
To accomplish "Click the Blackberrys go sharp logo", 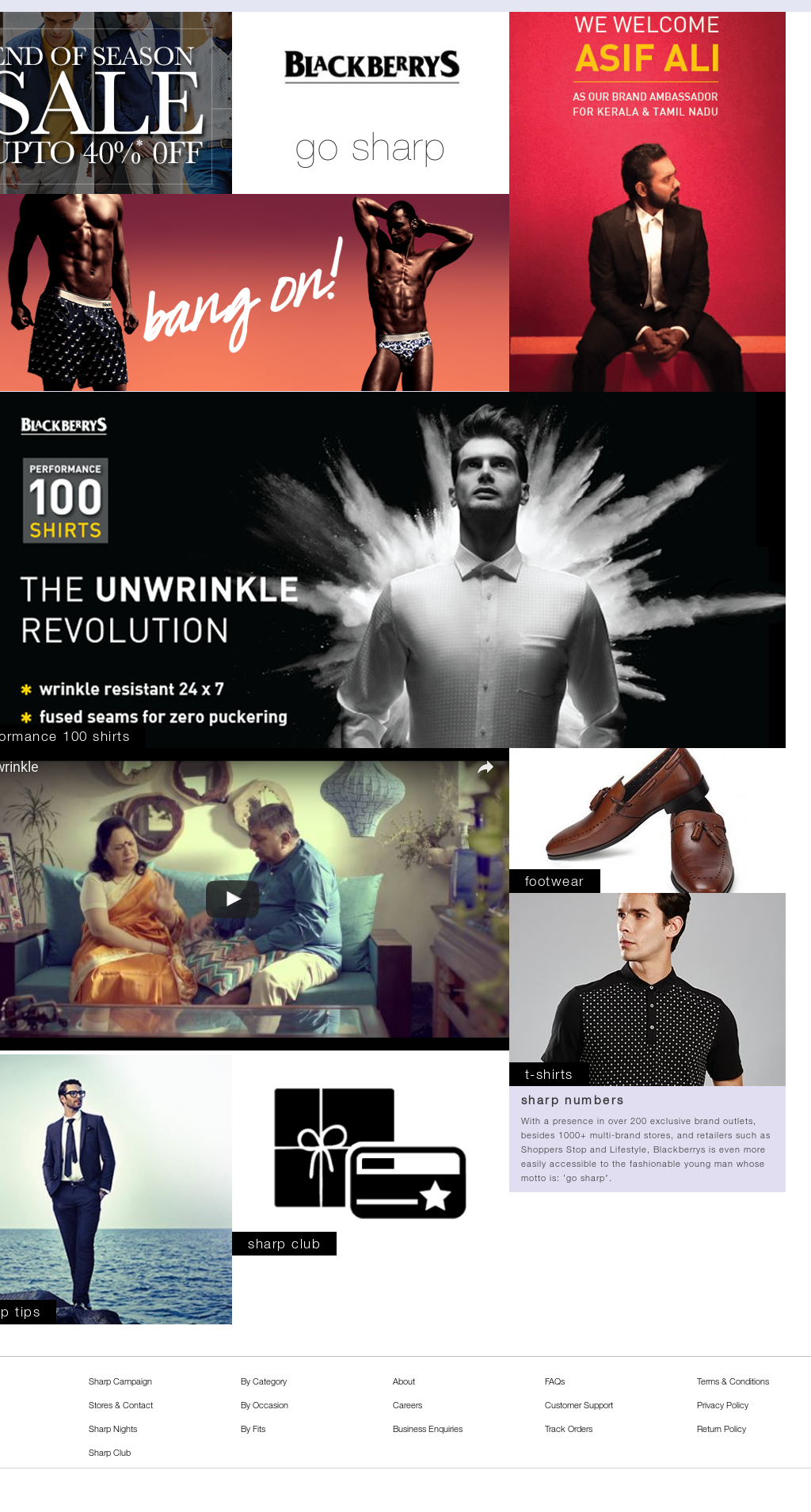I will point(371,103).
